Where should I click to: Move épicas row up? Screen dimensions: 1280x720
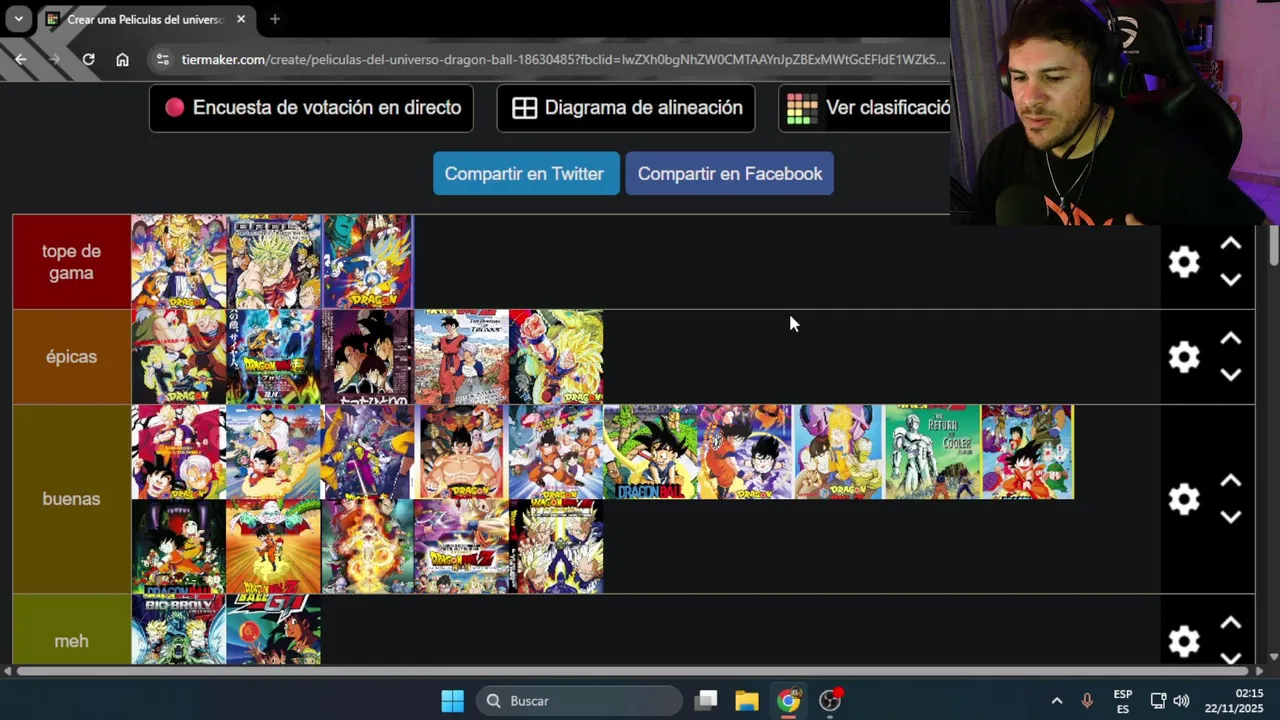click(1231, 339)
